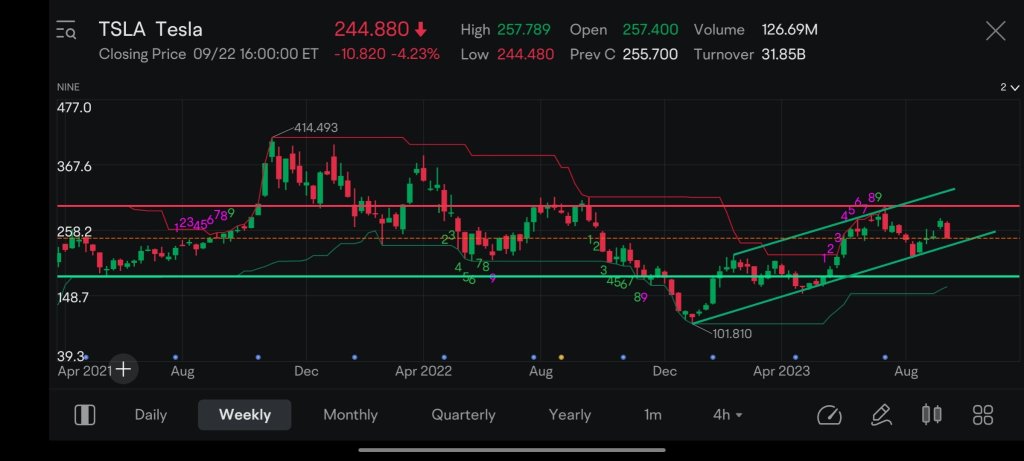Click the 367.6 price axis label
The width and height of the screenshot is (1024, 461).
click(x=74, y=167)
